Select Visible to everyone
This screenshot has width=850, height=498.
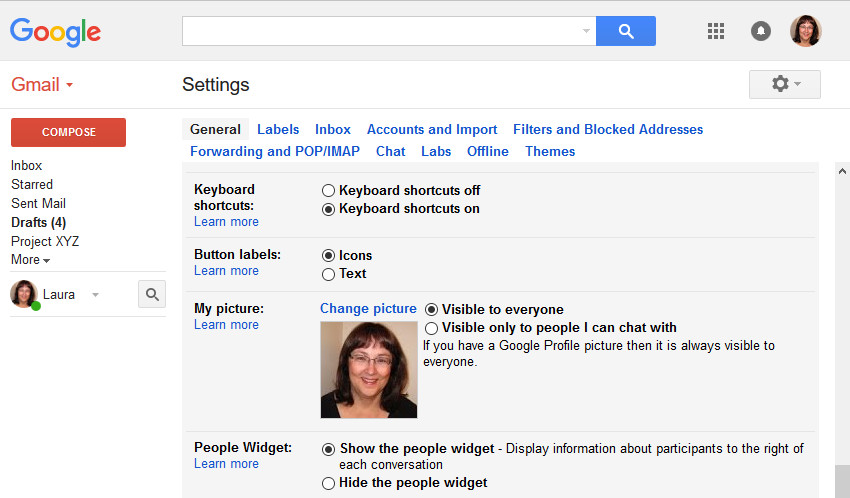pyautogui.click(x=431, y=309)
